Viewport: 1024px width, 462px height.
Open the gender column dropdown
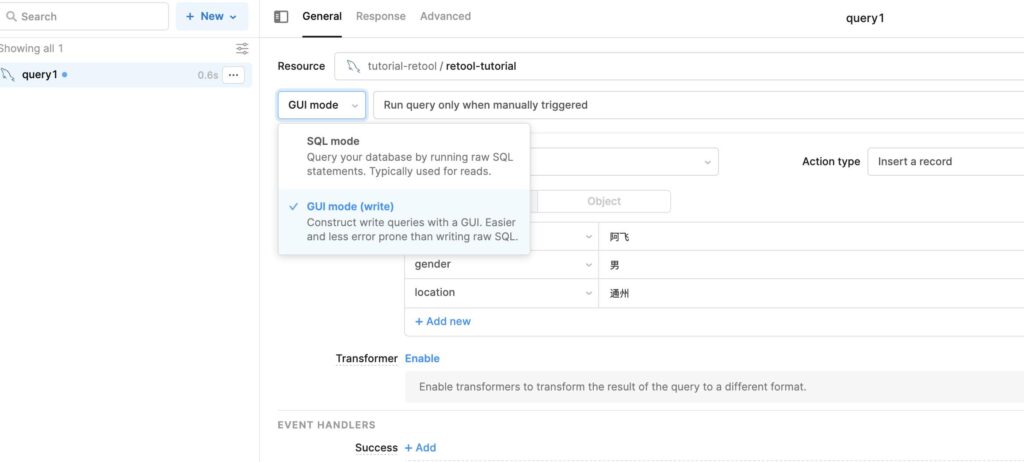click(502, 265)
